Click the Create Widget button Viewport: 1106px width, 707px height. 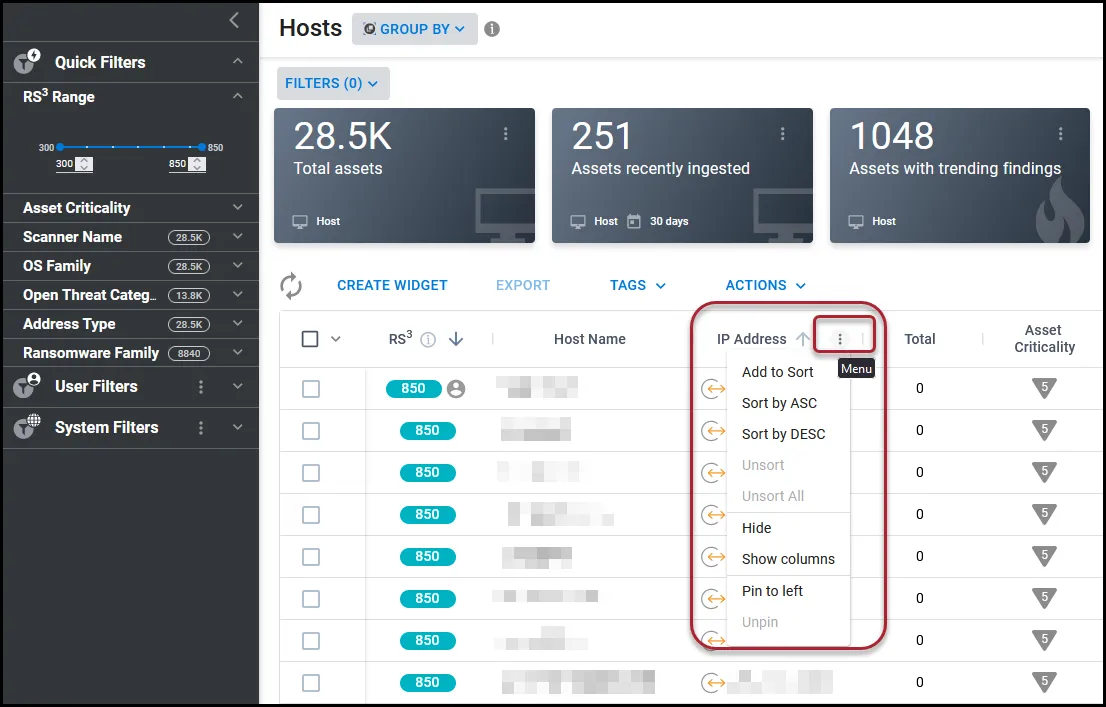(x=392, y=285)
